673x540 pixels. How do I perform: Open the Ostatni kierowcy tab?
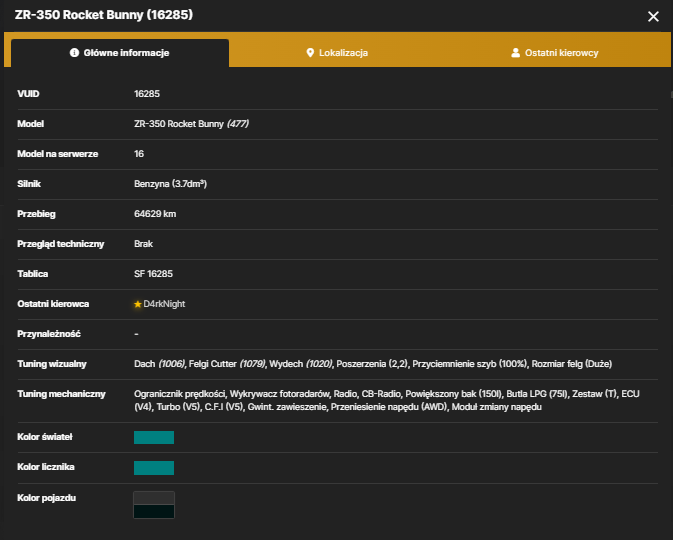(x=555, y=53)
